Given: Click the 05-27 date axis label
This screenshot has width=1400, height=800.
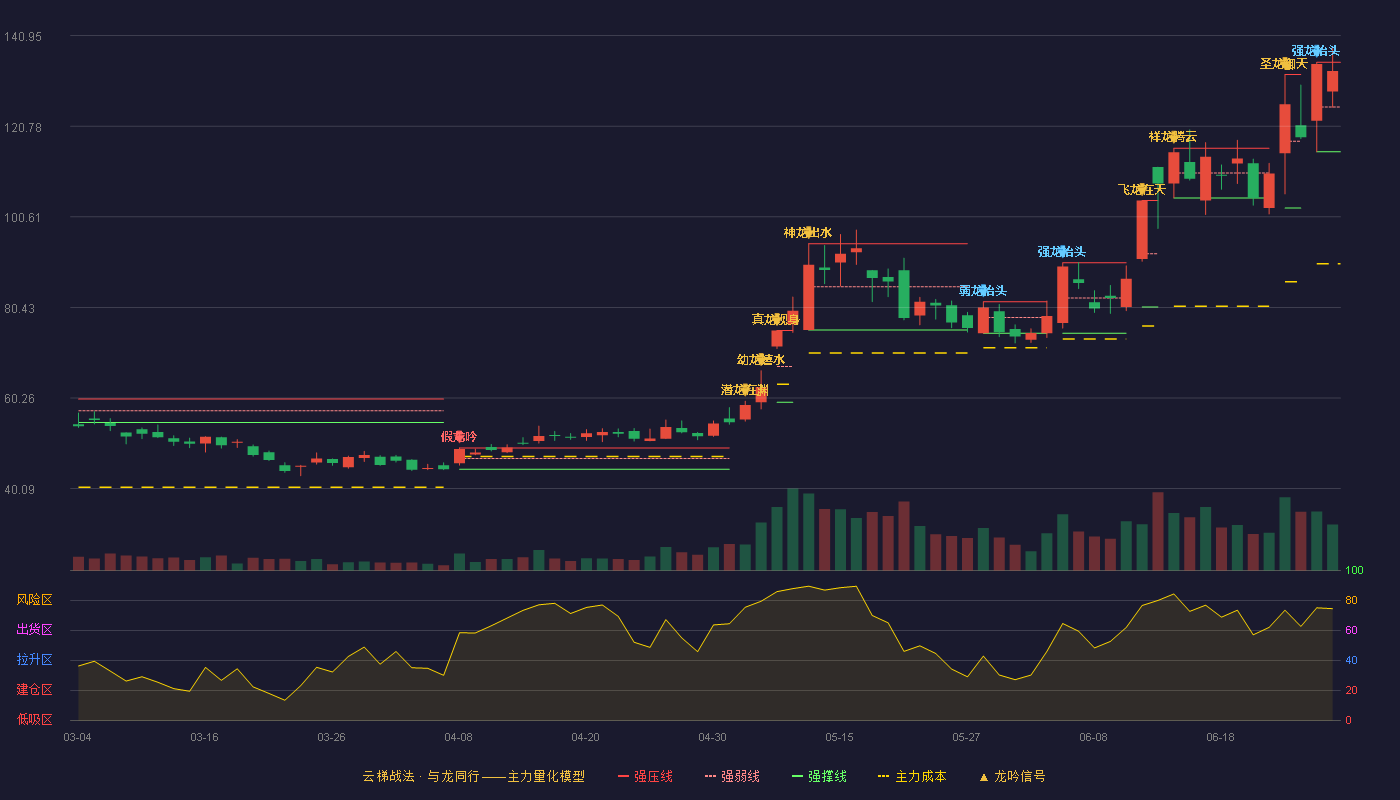Looking at the screenshot, I should click(x=967, y=737).
